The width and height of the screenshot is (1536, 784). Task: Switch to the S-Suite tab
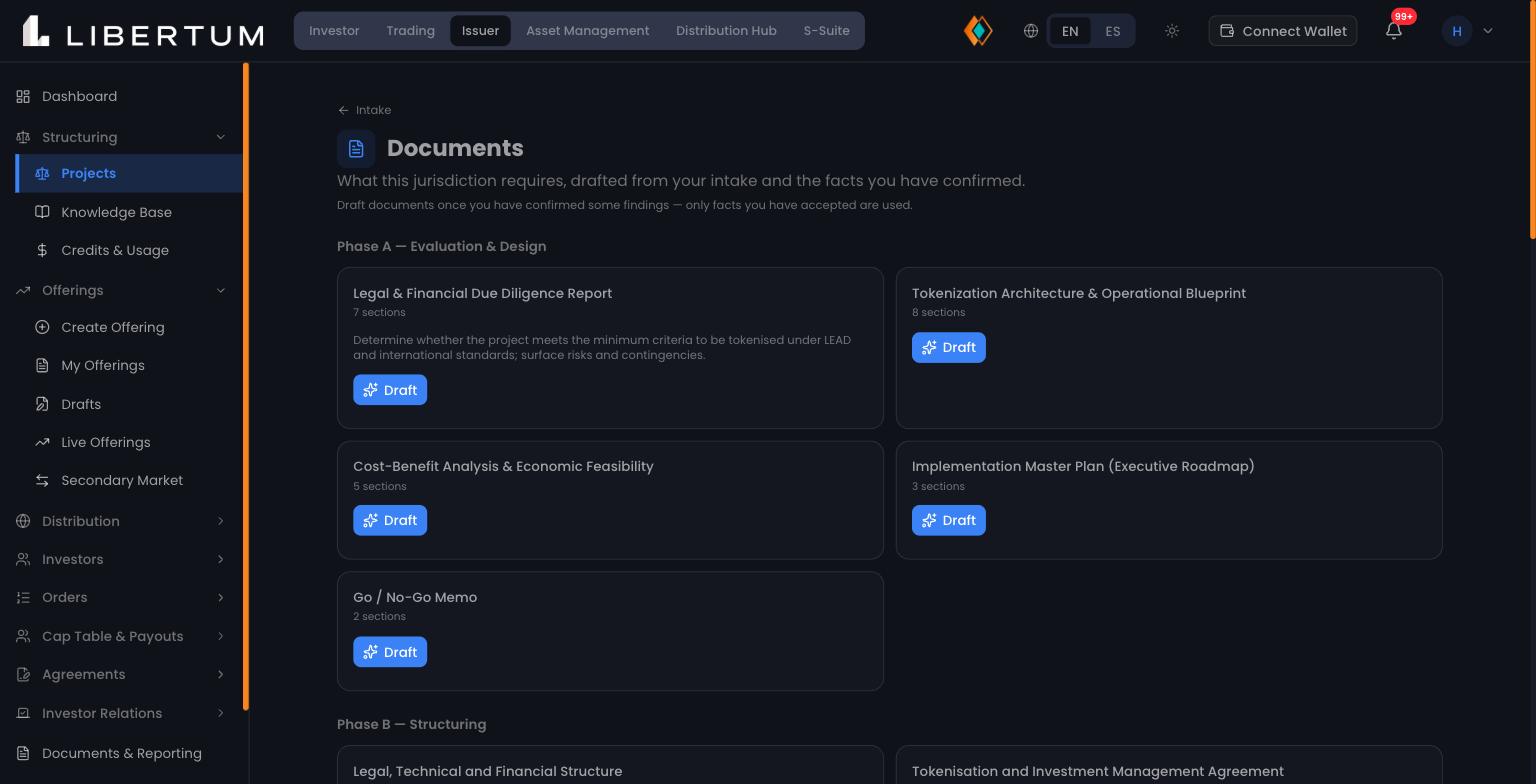(827, 31)
